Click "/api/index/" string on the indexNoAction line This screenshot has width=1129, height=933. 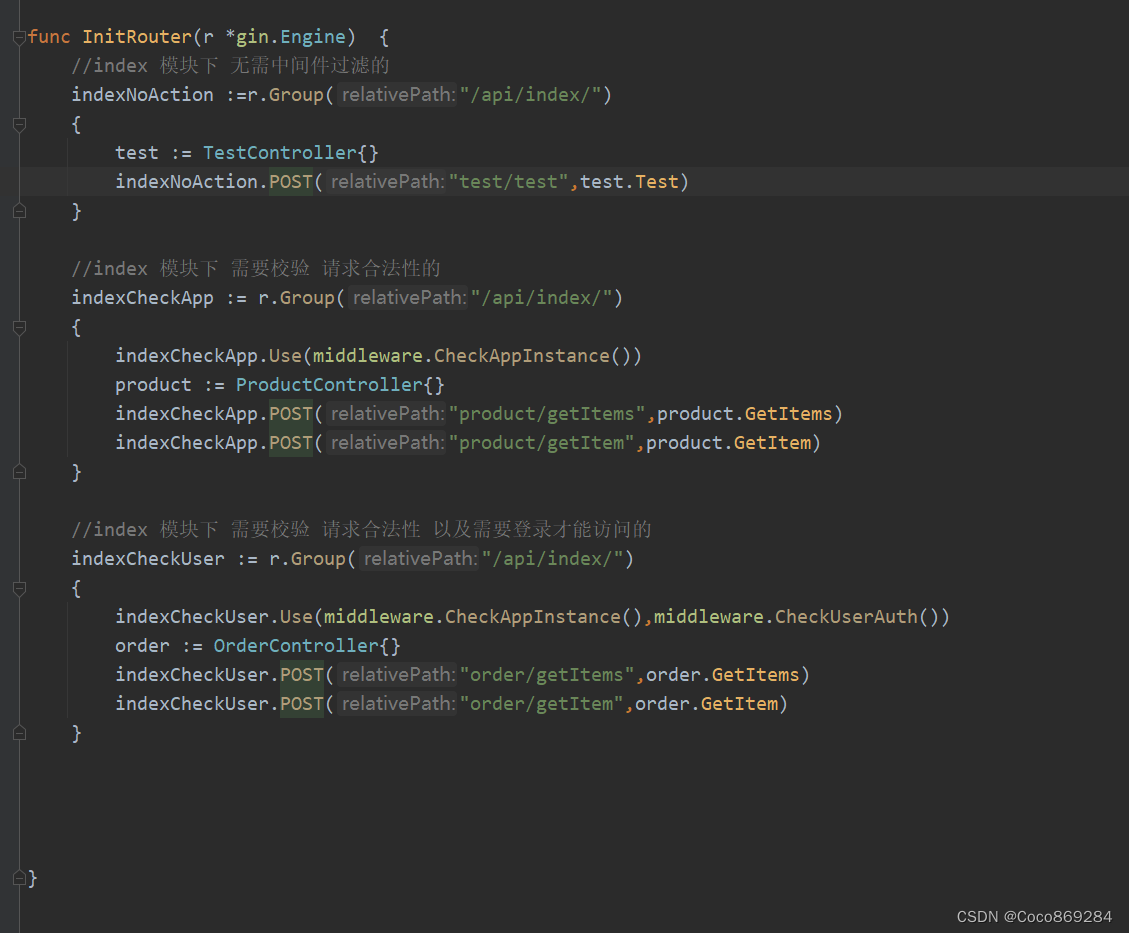click(x=531, y=95)
